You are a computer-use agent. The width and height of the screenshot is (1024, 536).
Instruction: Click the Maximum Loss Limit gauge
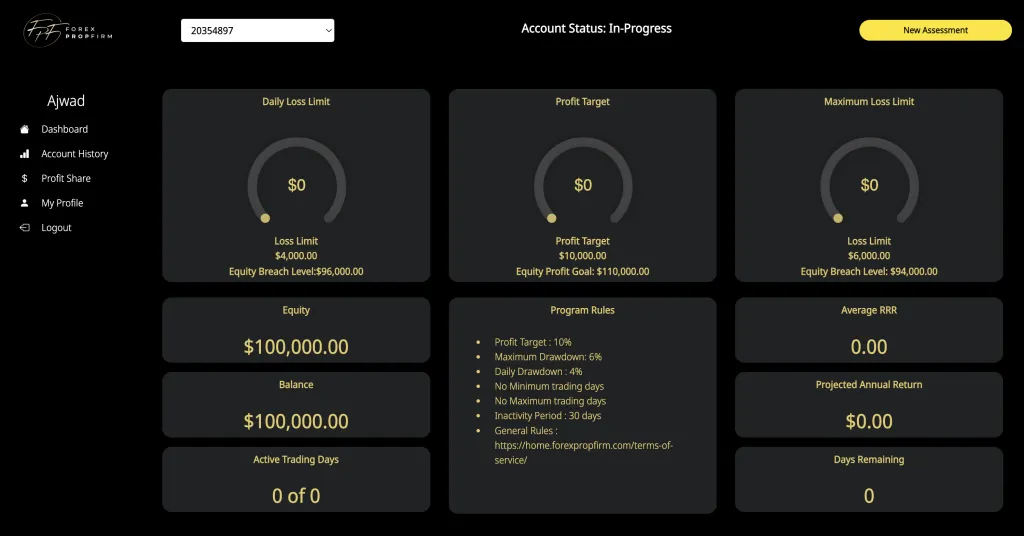tap(869, 181)
